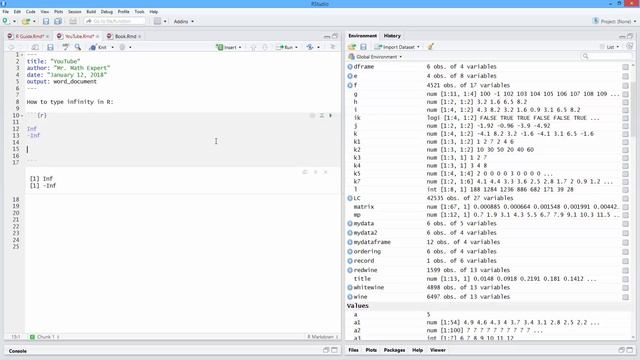The image size is (640, 360).
Task: Click the k2 matrix entry
Action: point(488,150)
